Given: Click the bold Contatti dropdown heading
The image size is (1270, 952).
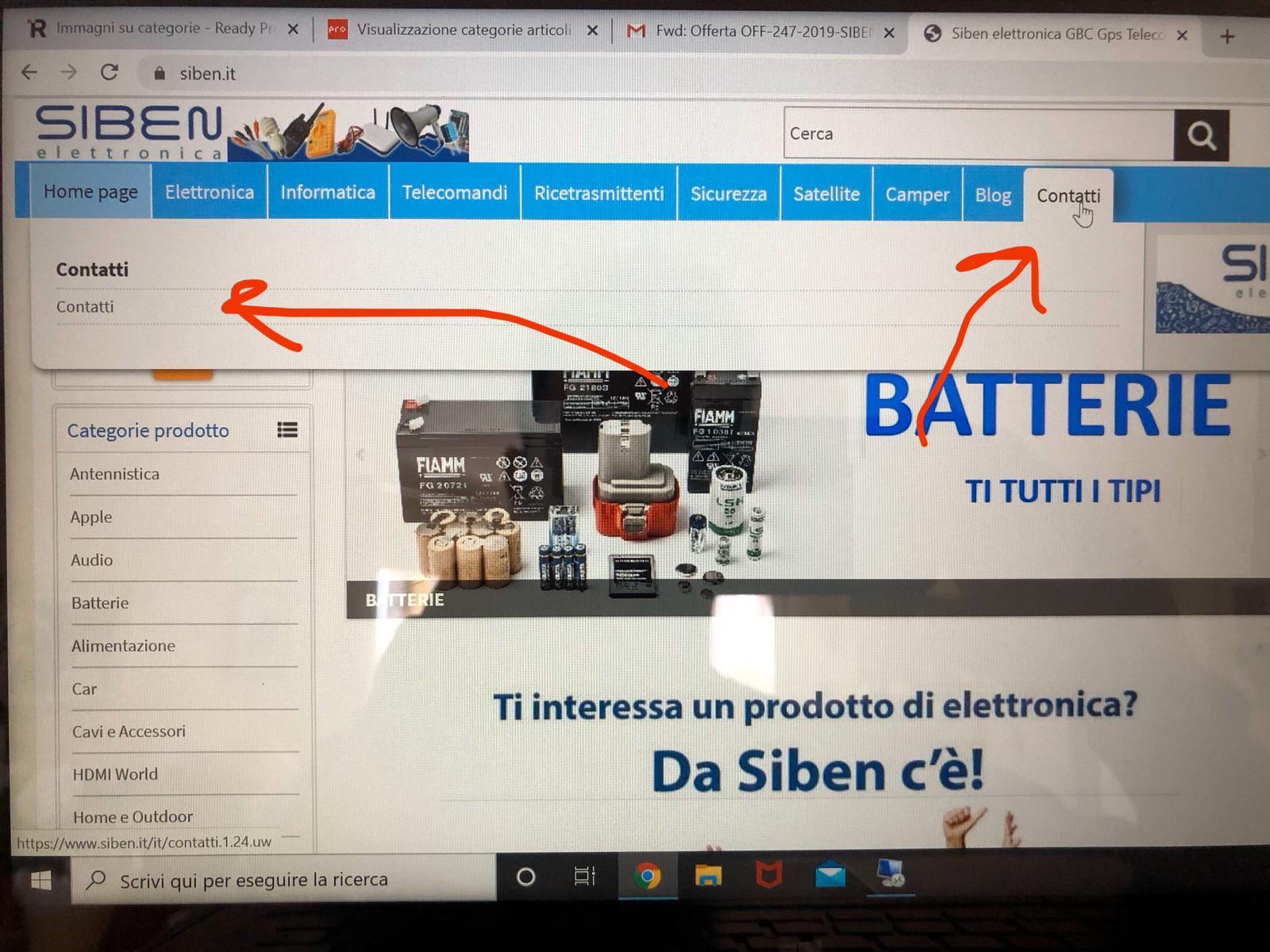Looking at the screenshot, I should [x=92, y=270].
